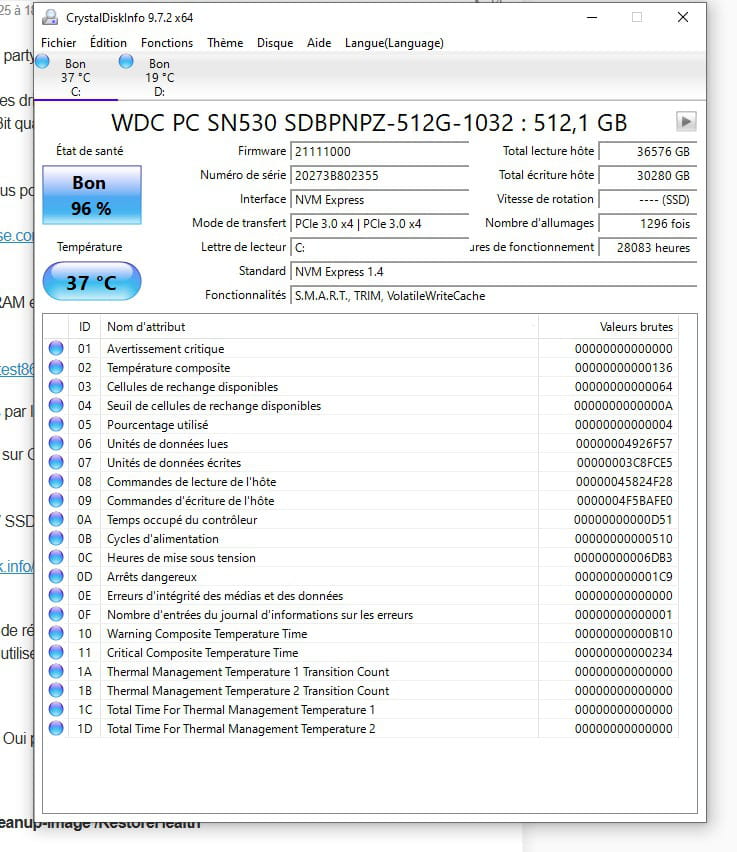Screen dimensions: 737x852
Task: Open the Disque menu
Action: coord(275,43)
